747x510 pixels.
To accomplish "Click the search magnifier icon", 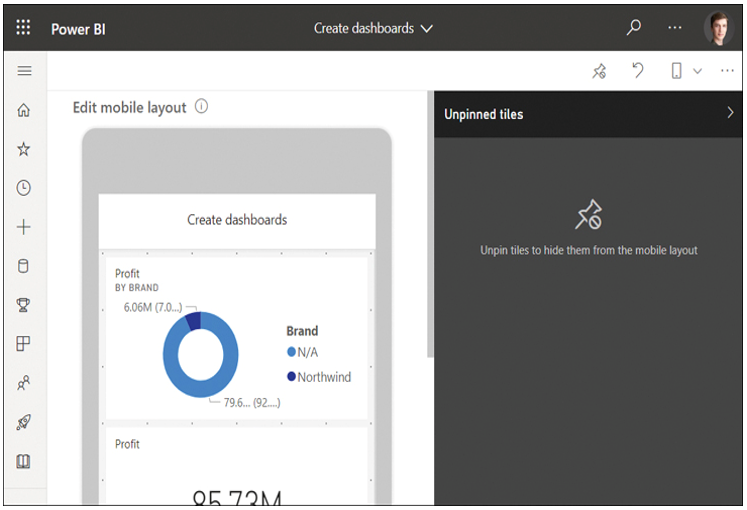I will point(634,28).
